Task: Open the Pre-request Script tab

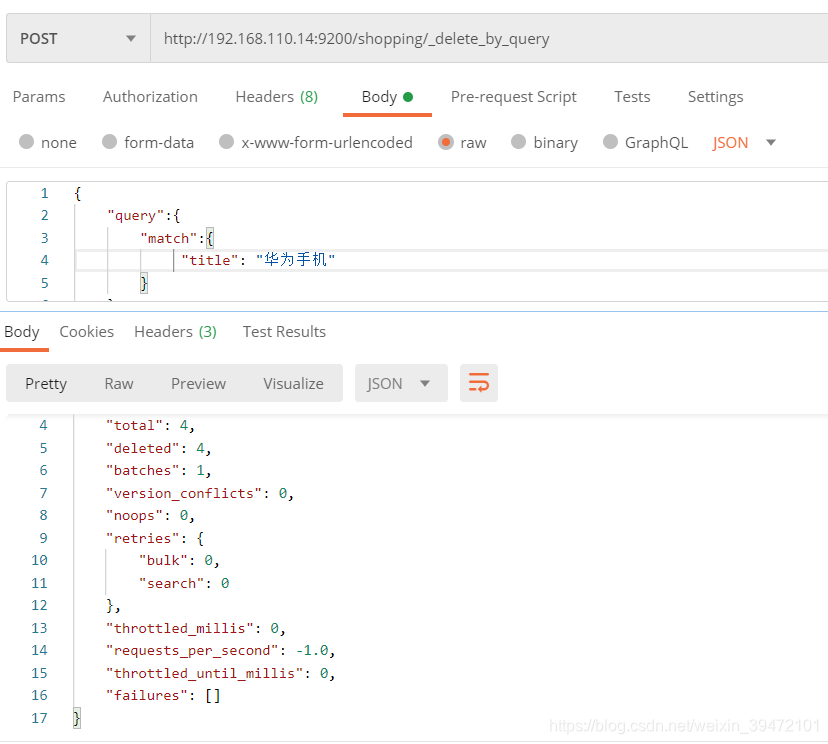Action: click(x=513, y=97)
